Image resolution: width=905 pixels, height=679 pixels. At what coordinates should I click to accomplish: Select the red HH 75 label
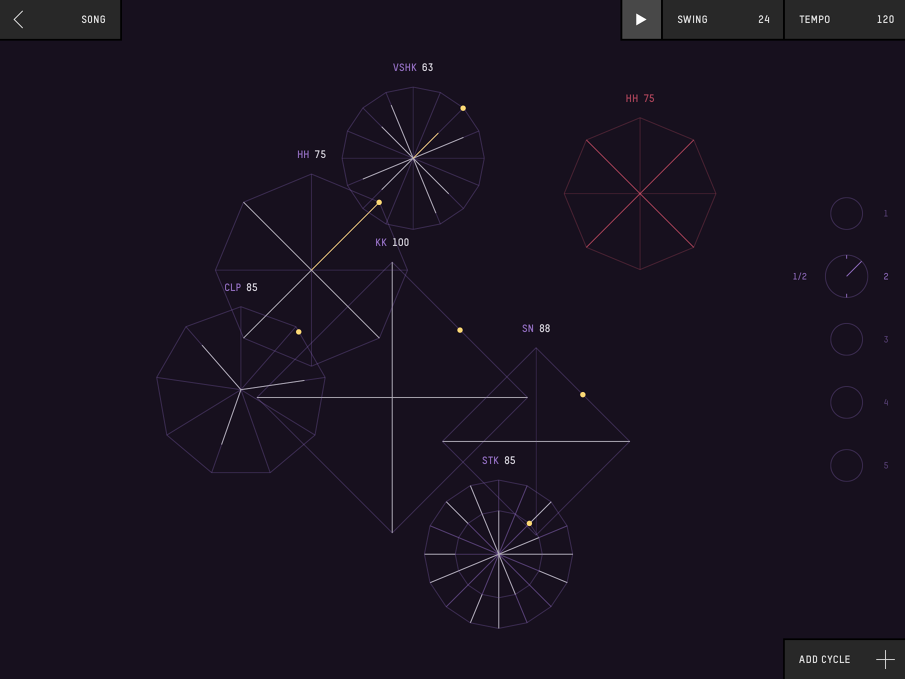coord(640,99)
